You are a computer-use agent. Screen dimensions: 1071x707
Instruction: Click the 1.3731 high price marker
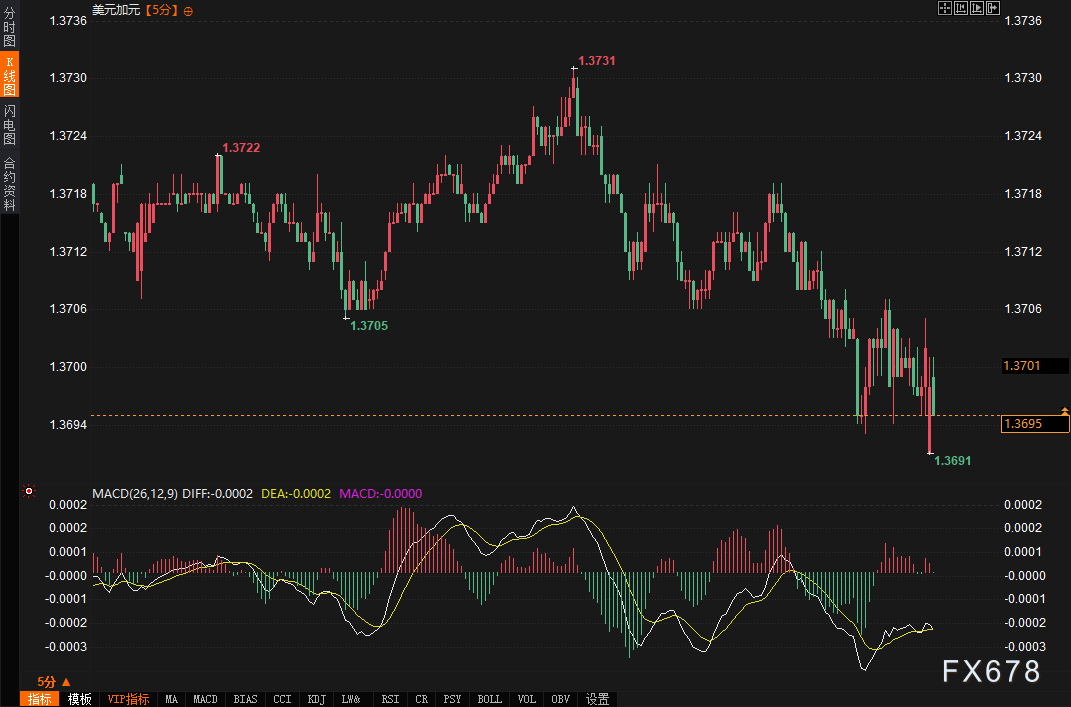(x=597, y=61)
